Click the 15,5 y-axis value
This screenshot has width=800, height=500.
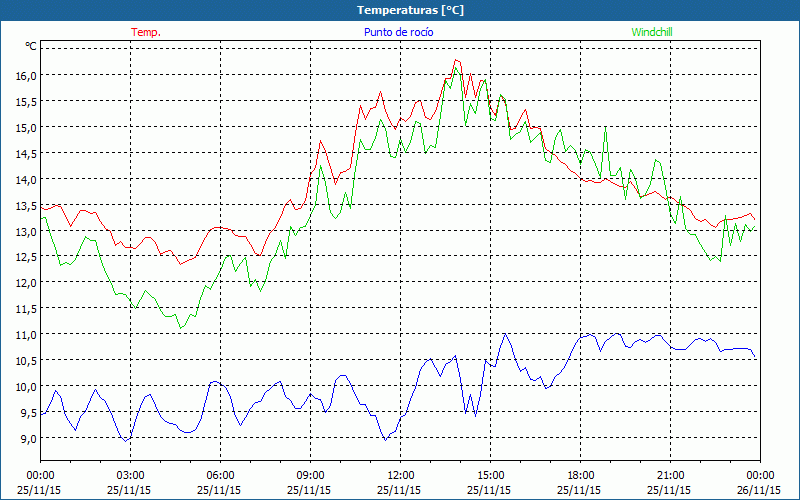tap(27, 102)
